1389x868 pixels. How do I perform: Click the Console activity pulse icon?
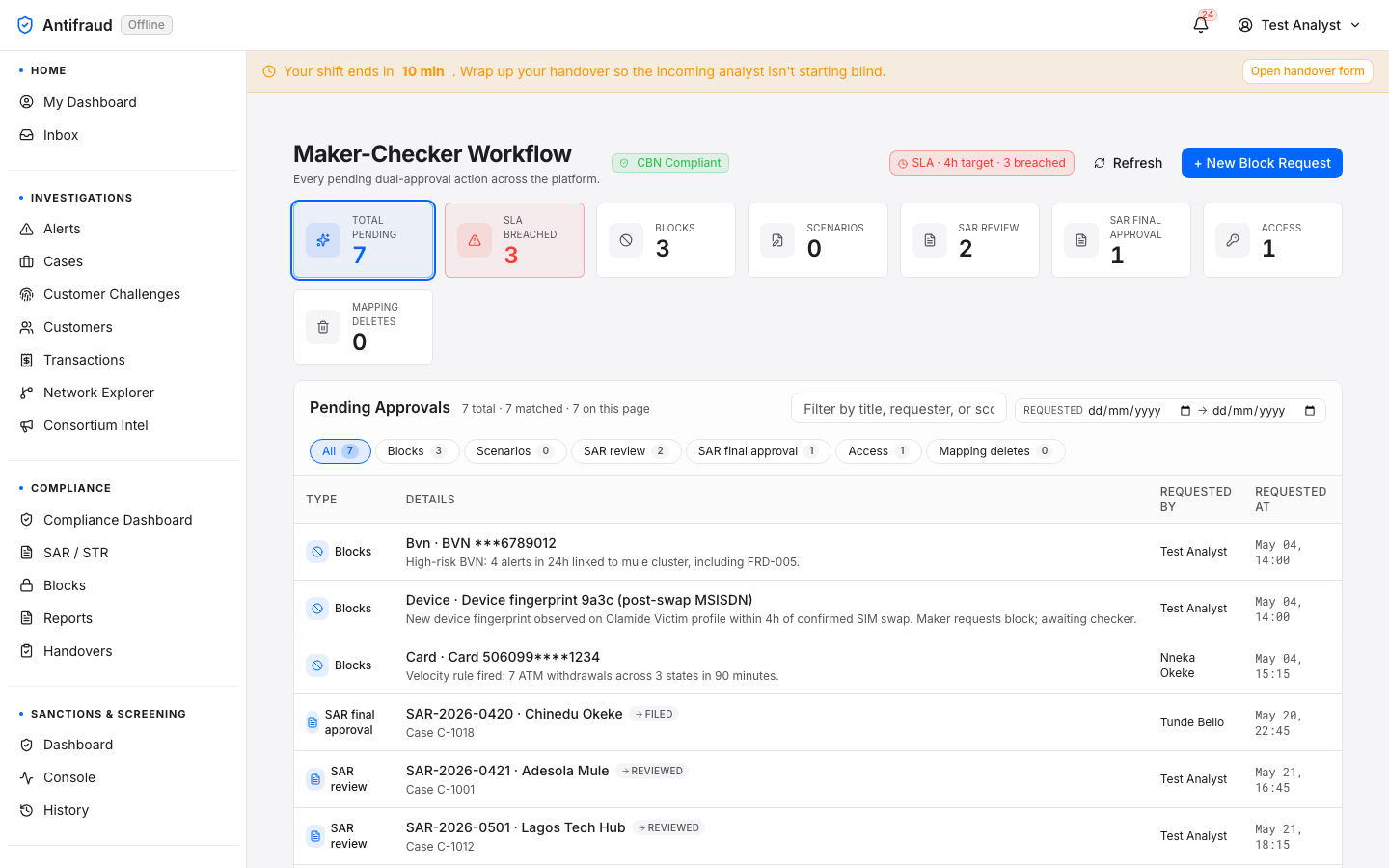click(27, 777)
